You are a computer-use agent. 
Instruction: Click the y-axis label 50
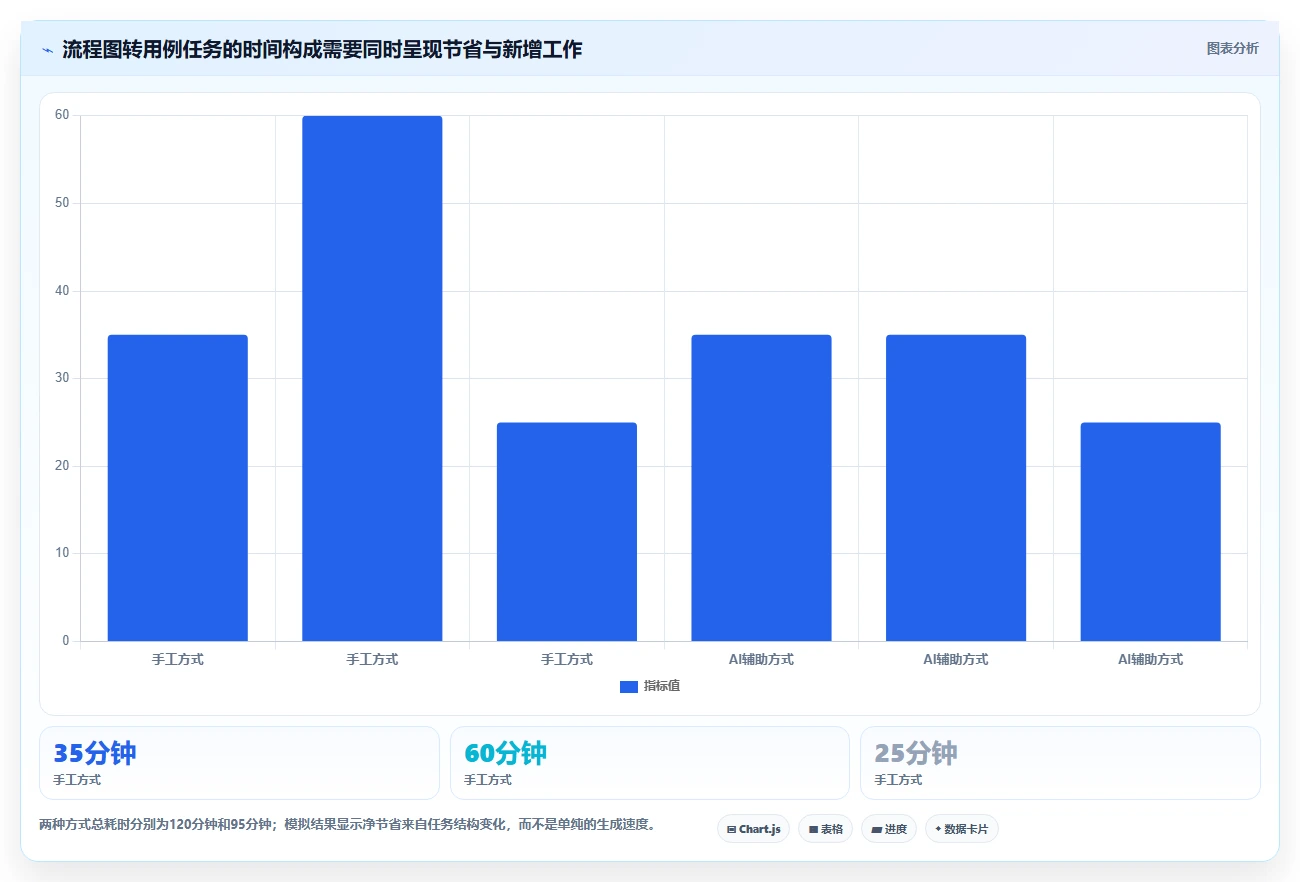(x=62, y=203)
